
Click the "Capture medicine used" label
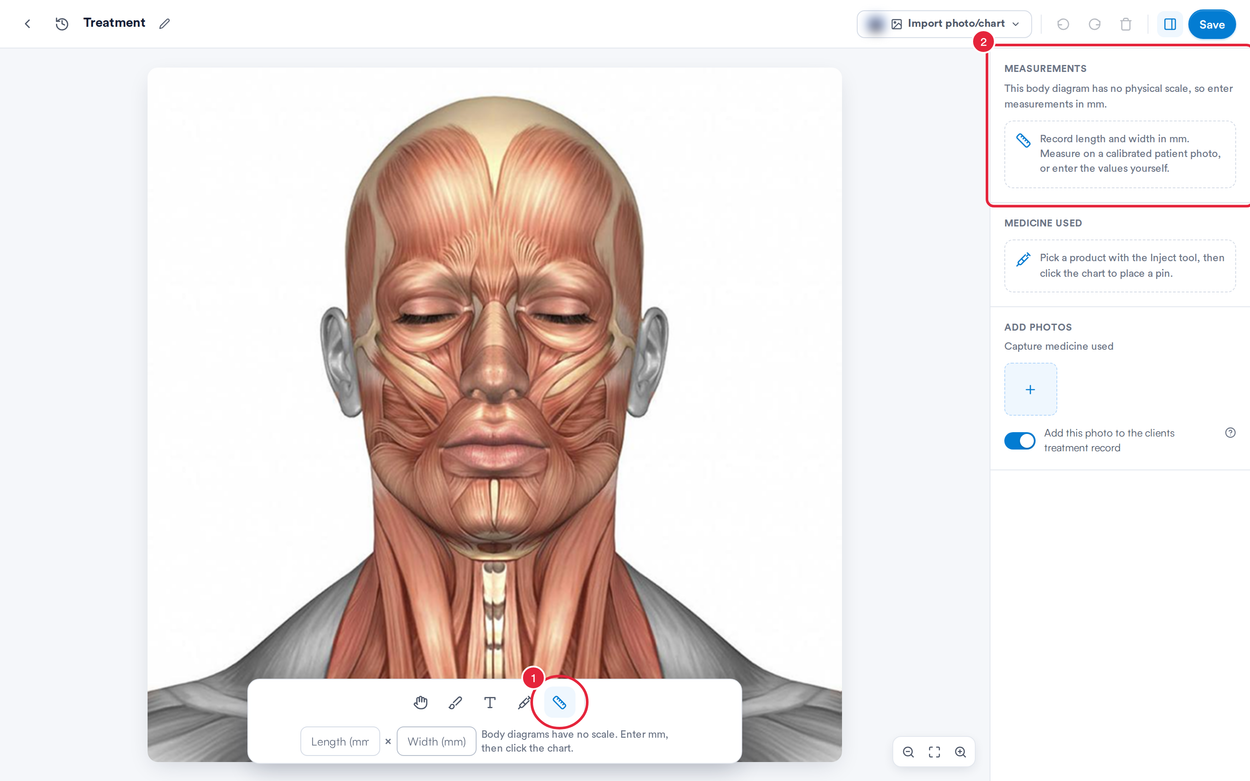1059,346
